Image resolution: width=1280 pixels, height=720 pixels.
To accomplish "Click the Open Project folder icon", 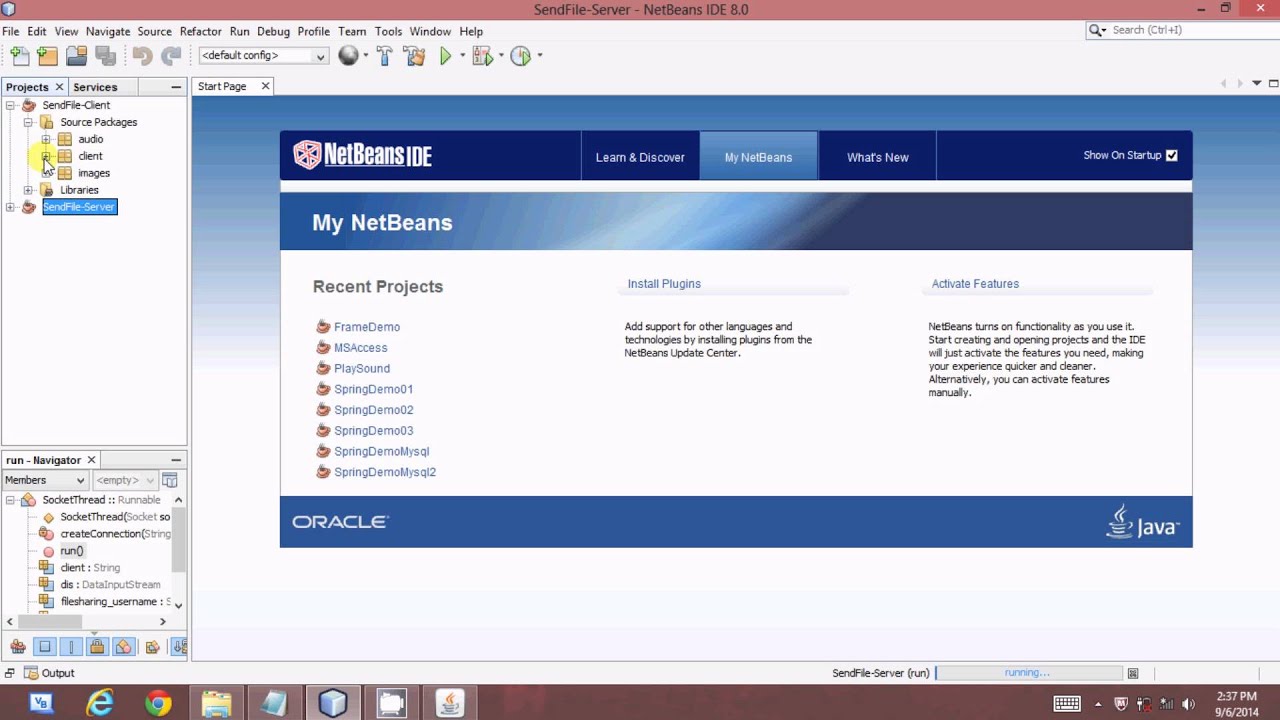I will pos(76,56).
